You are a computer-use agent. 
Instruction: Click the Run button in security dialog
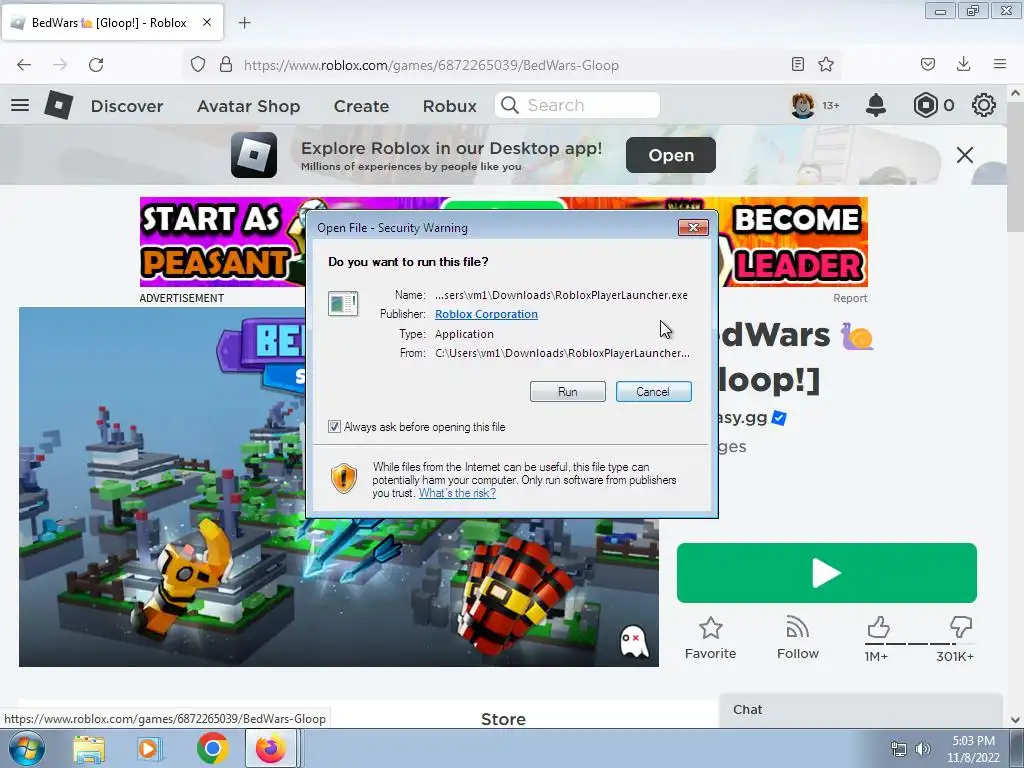click(x=568, y=392)
